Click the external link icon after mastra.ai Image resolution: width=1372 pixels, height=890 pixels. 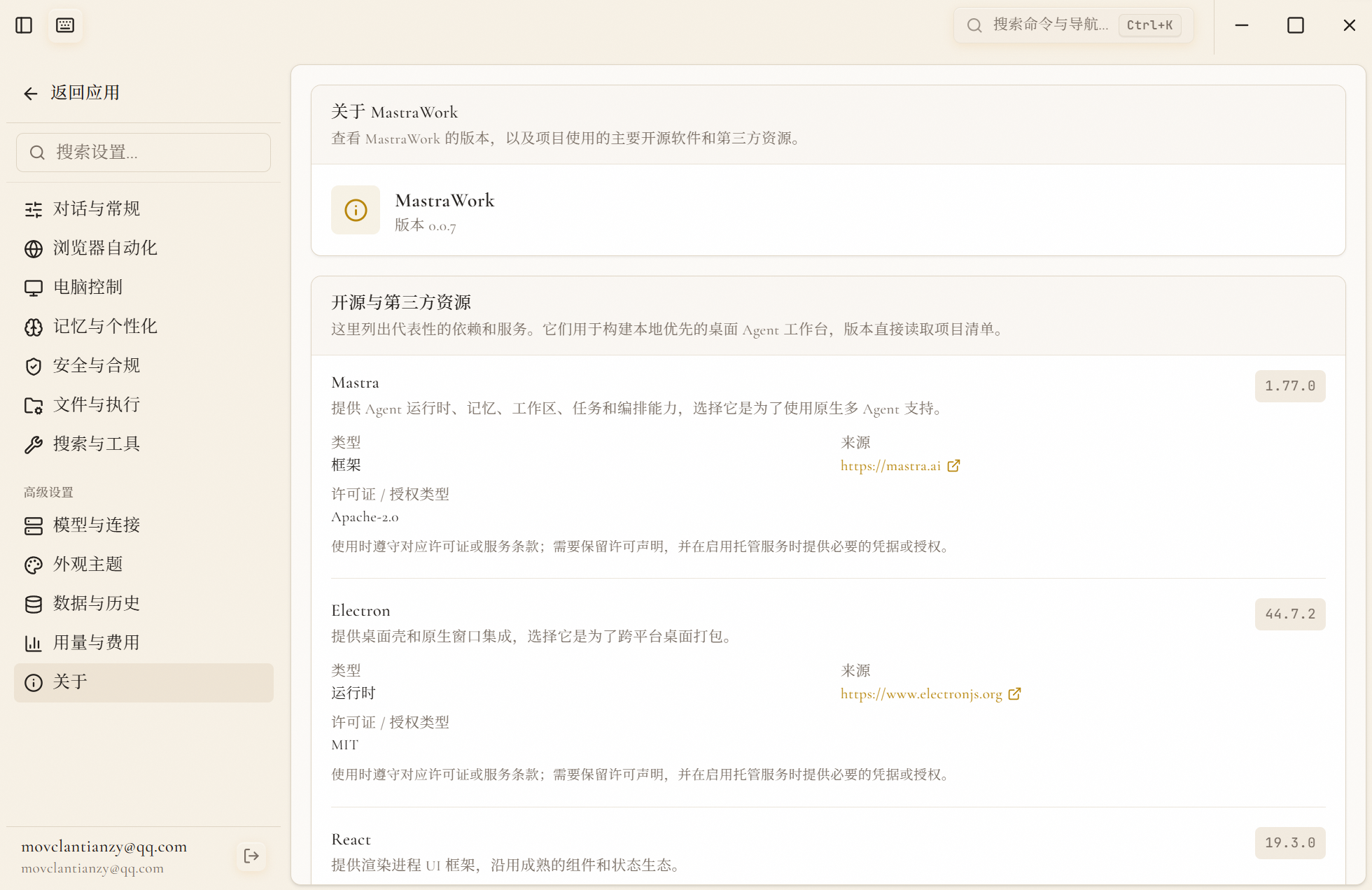click(953, 466)
